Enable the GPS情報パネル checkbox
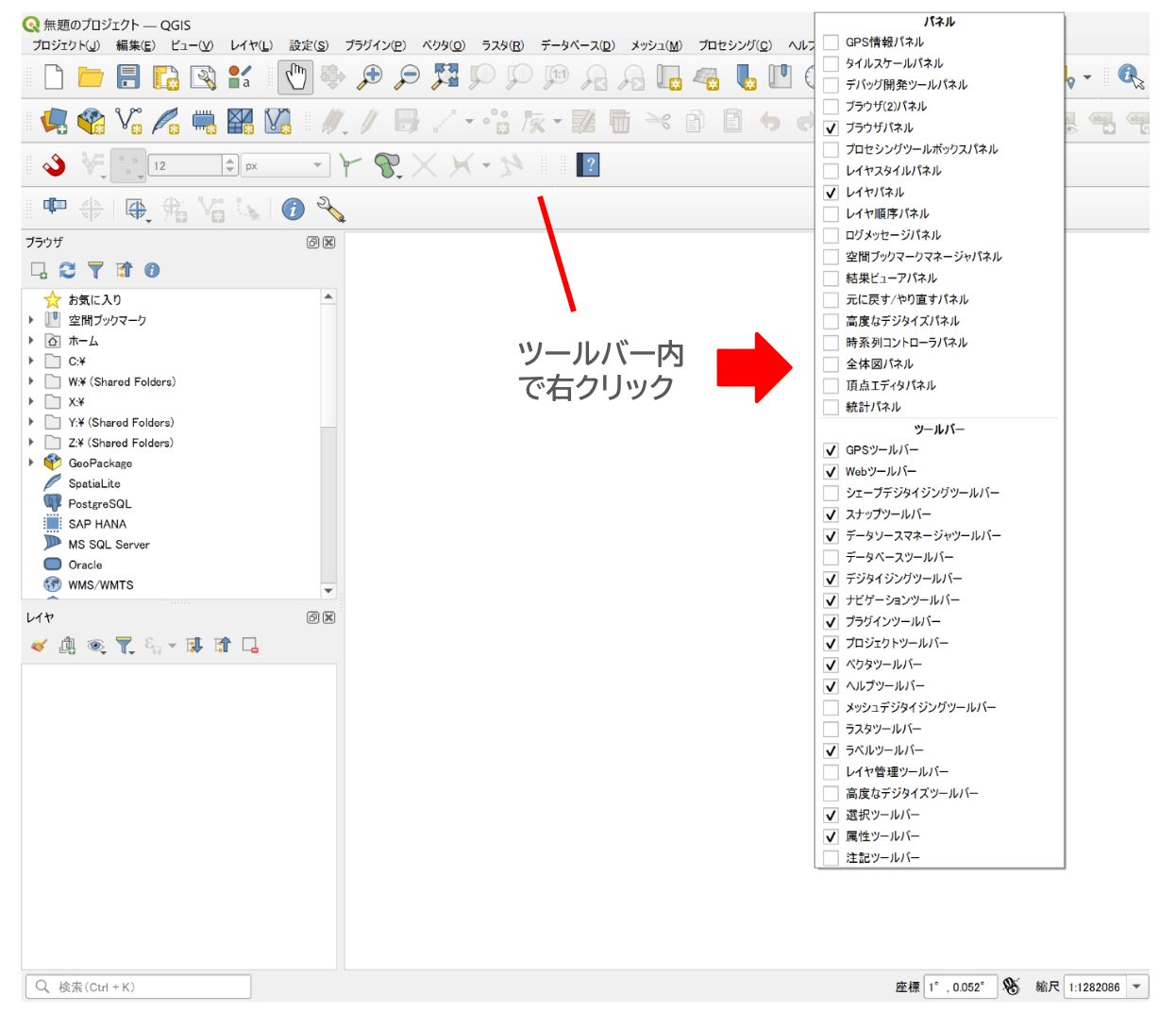 pyautogui.click(x=831, y=42)
